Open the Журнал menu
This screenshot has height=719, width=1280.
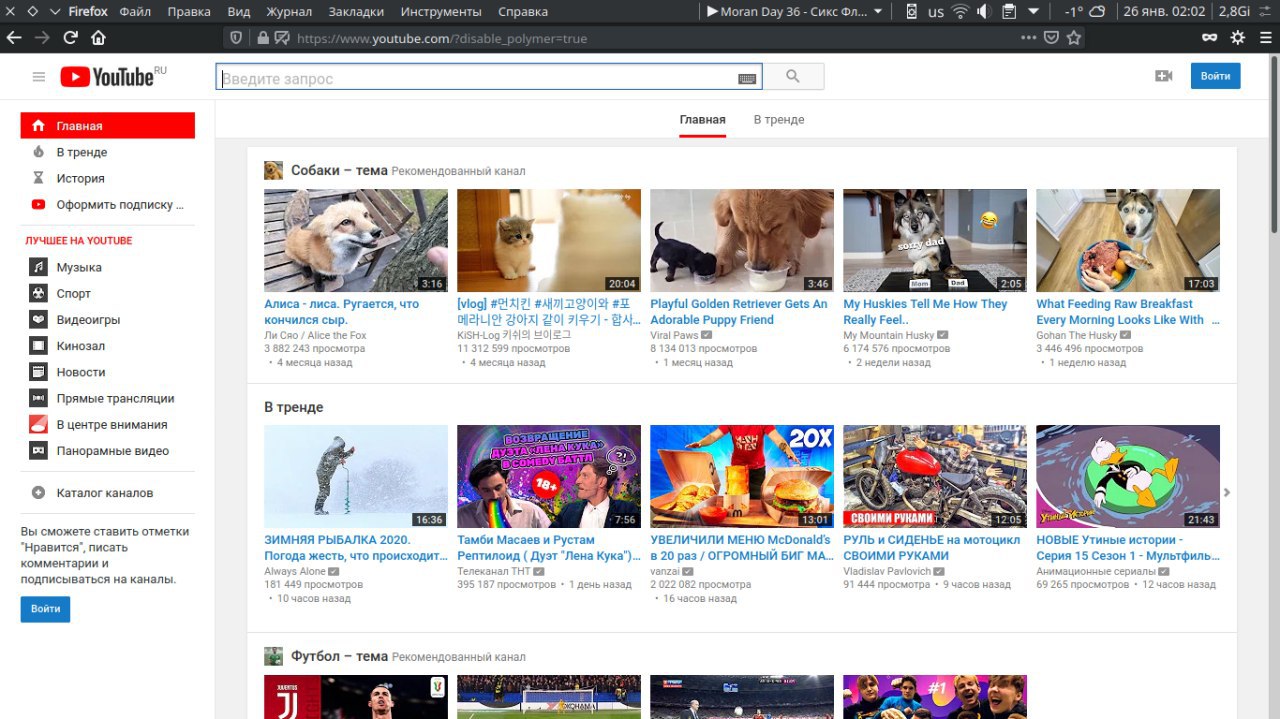coord(289,12)
